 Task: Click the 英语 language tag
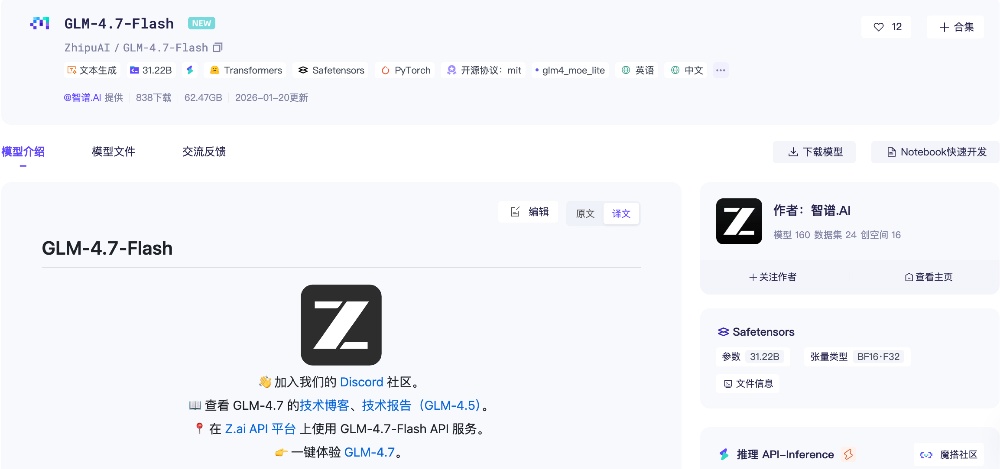point(638,70)
